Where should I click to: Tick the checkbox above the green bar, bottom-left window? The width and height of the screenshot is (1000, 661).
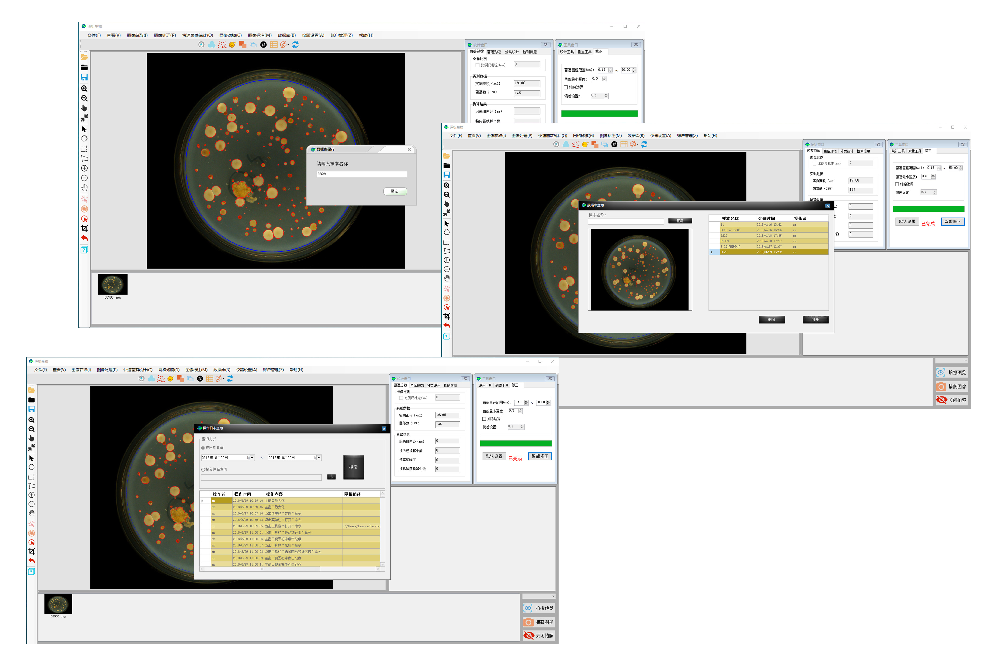coord(484,419)
